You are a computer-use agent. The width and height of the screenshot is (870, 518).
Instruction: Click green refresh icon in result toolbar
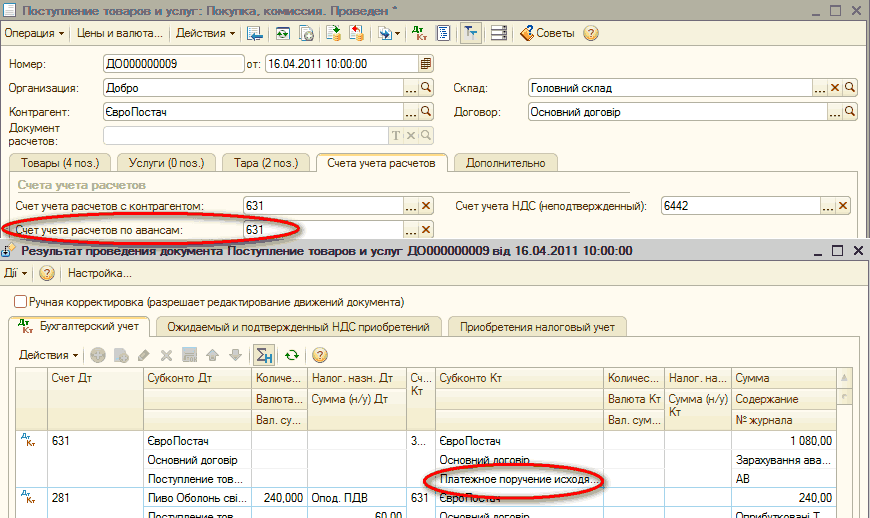tap(292, 355)
